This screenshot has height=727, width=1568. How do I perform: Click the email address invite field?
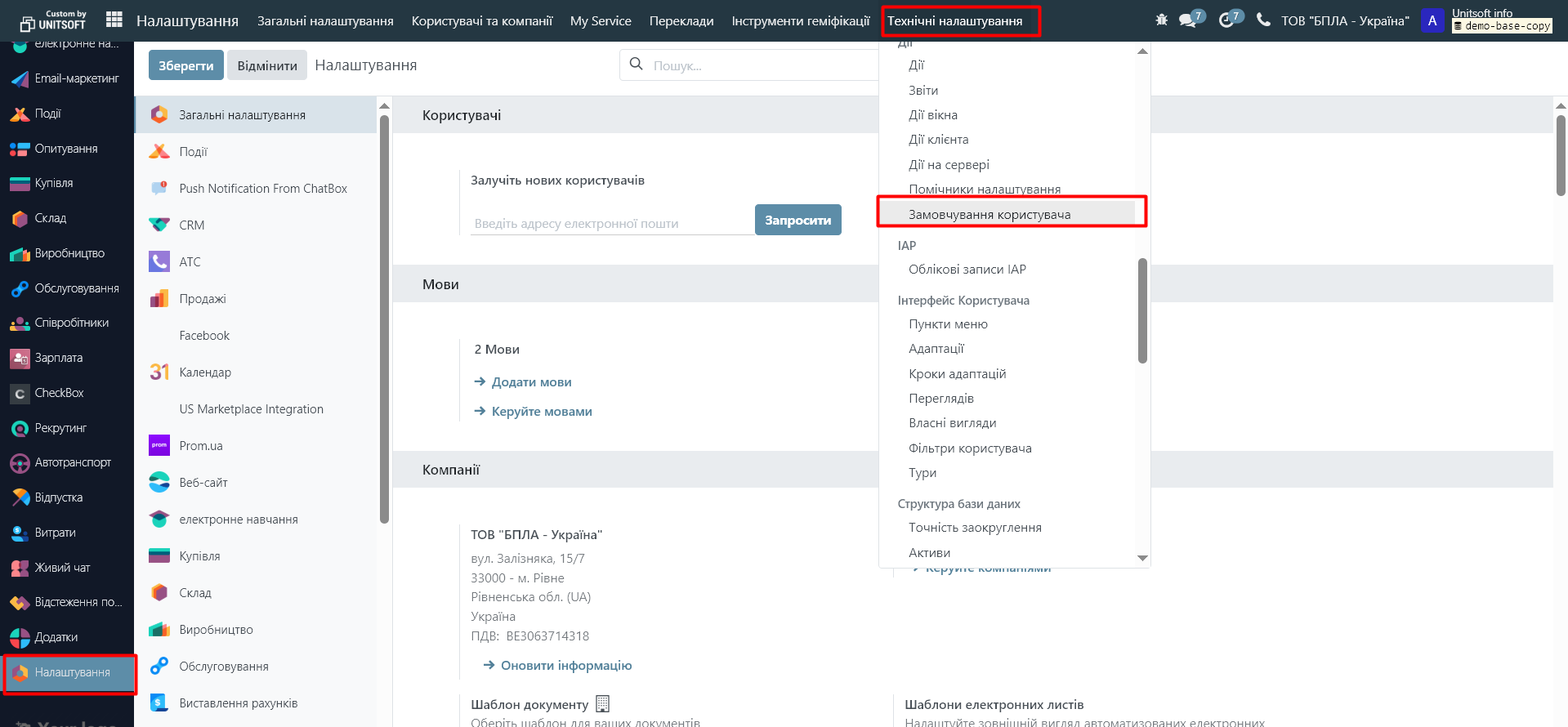611,224
